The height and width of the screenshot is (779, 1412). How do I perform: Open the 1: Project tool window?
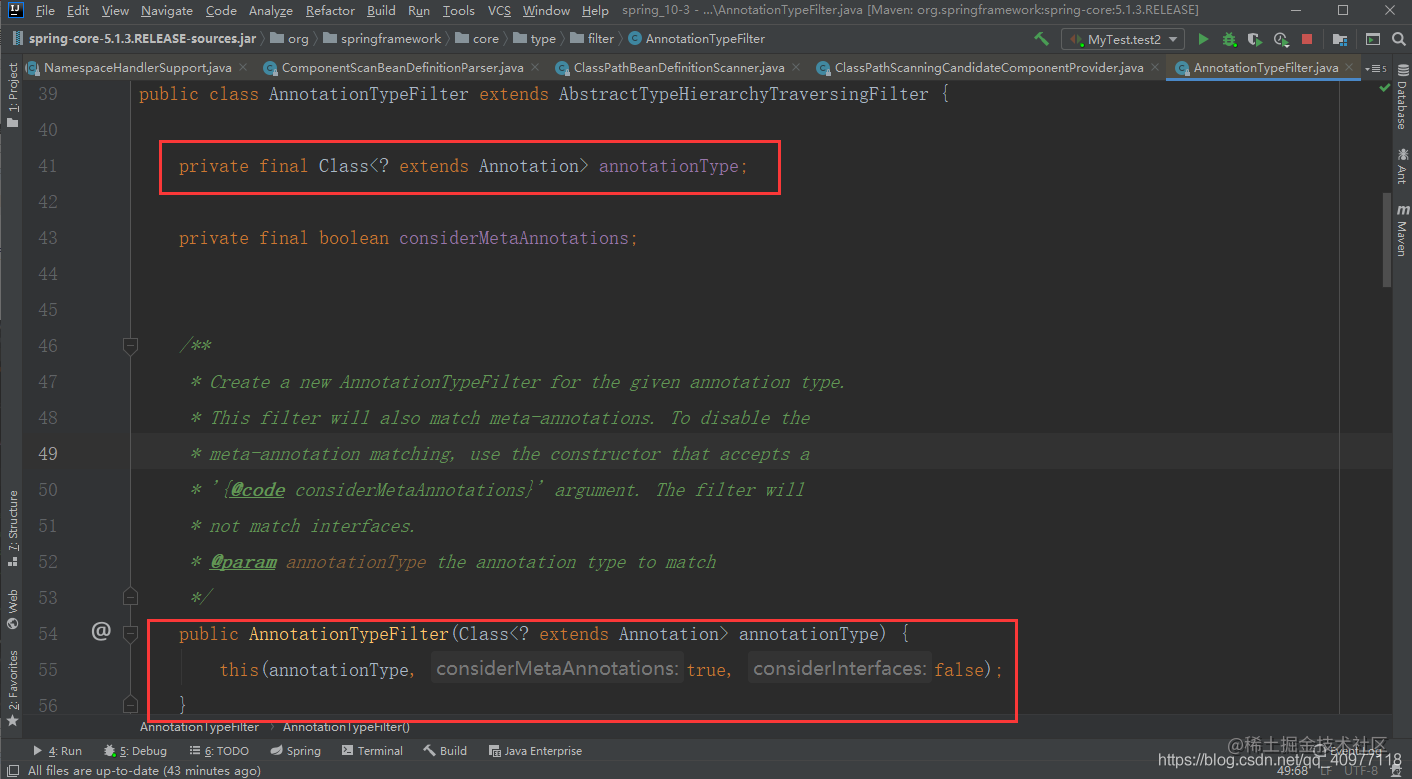(x=12, y=96)
